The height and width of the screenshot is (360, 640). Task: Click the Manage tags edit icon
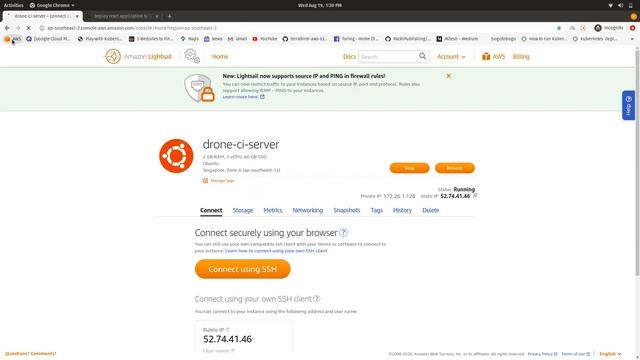click(x=205, y=180)
